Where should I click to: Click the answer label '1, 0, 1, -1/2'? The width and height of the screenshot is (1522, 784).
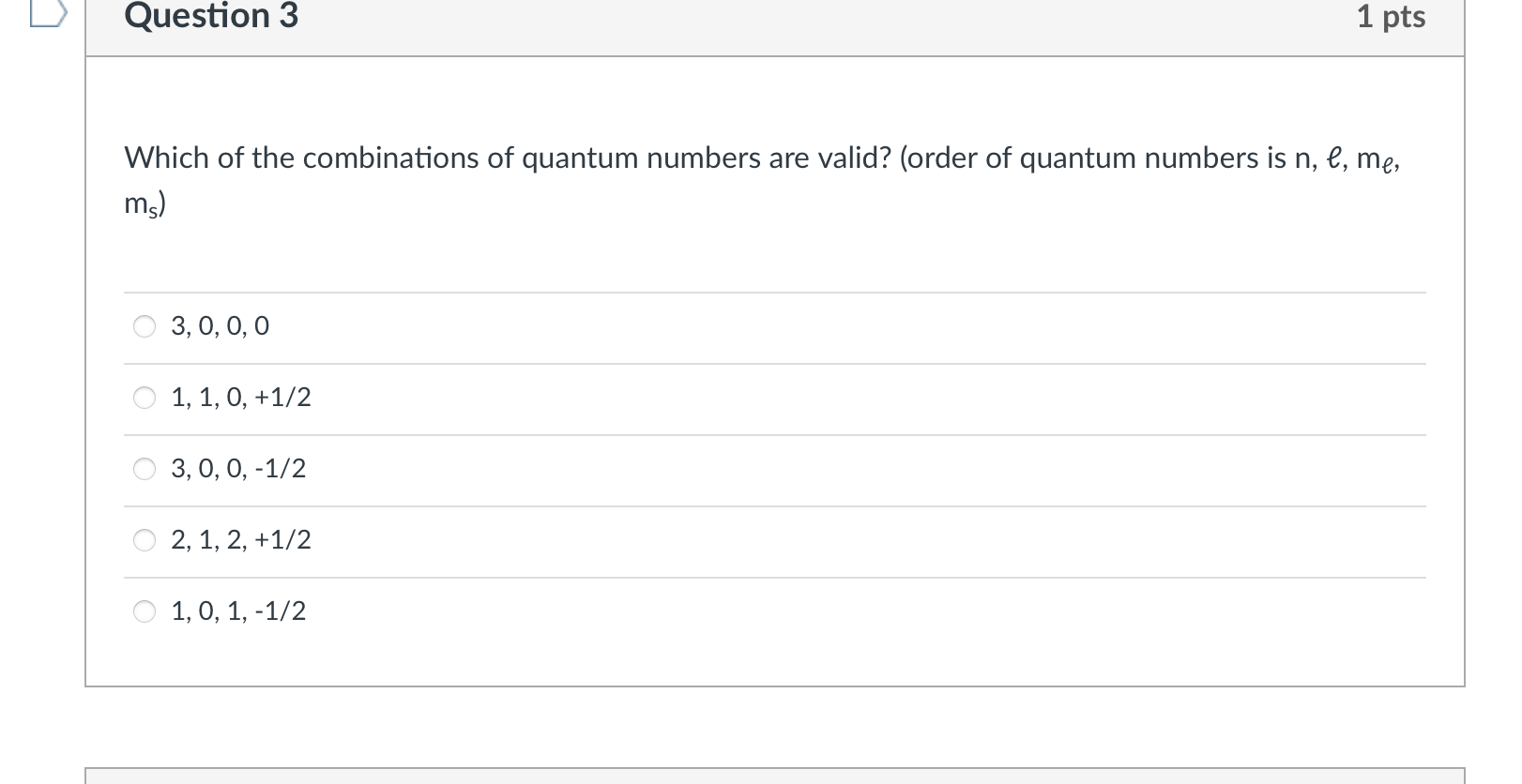coord(238,611)
